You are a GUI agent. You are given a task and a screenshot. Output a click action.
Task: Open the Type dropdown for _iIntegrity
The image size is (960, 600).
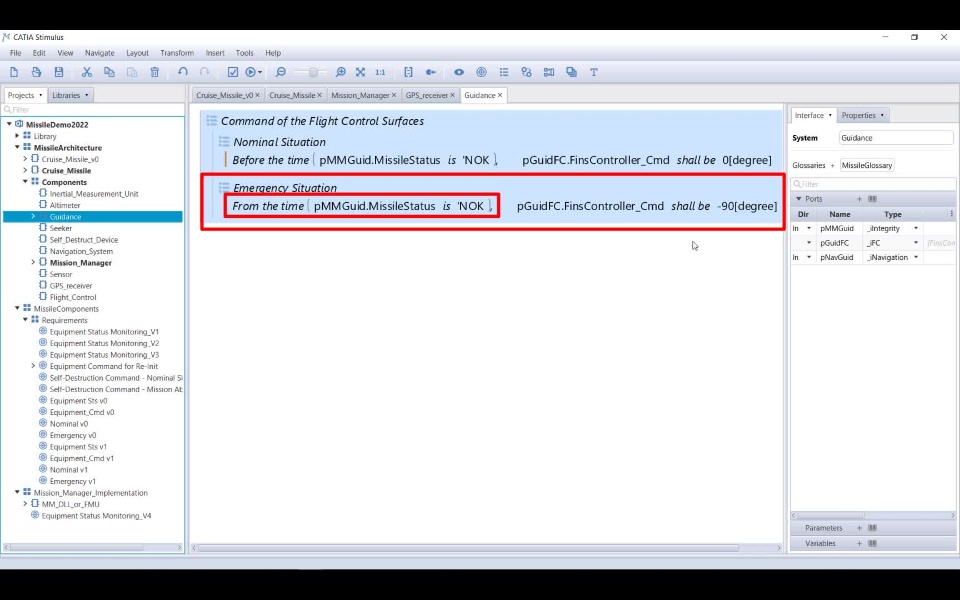coord(916,228)
